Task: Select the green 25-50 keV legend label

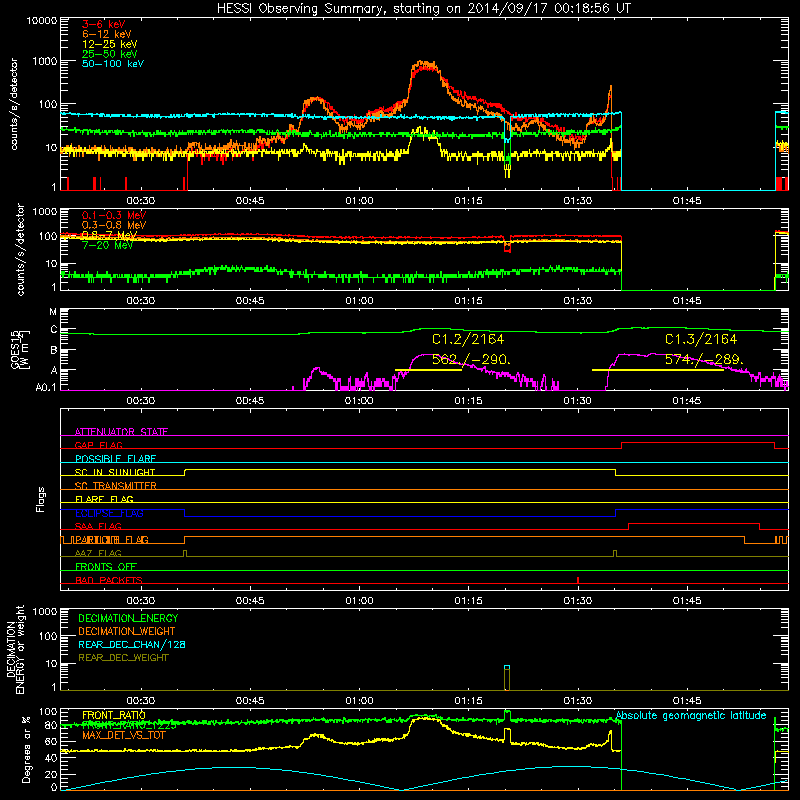Action: 109,54
